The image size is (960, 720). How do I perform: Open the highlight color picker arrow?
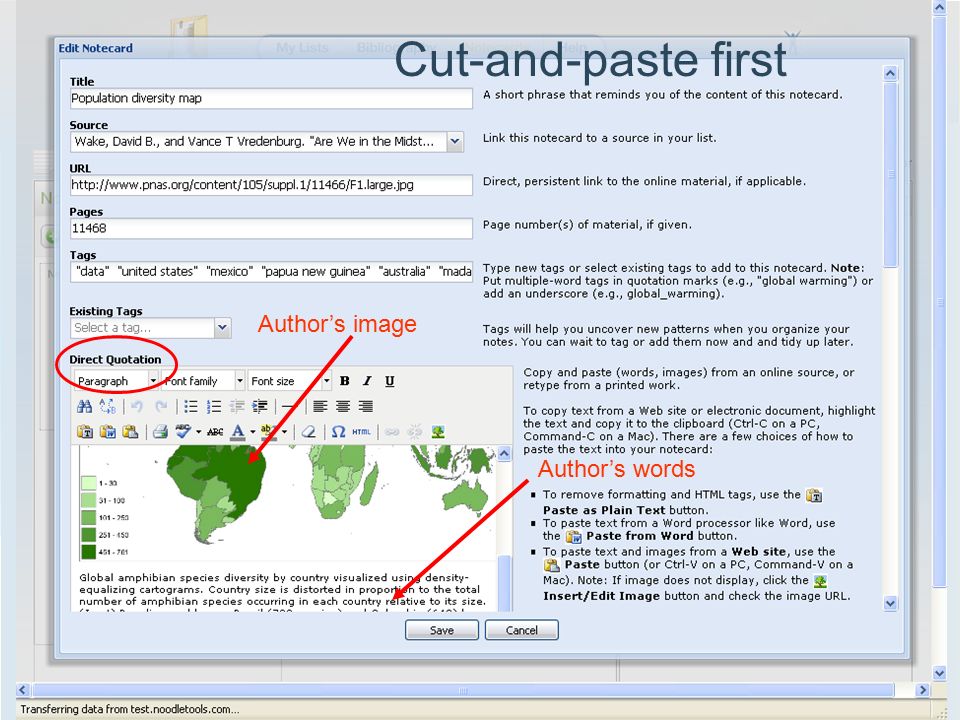click(284, 432)
